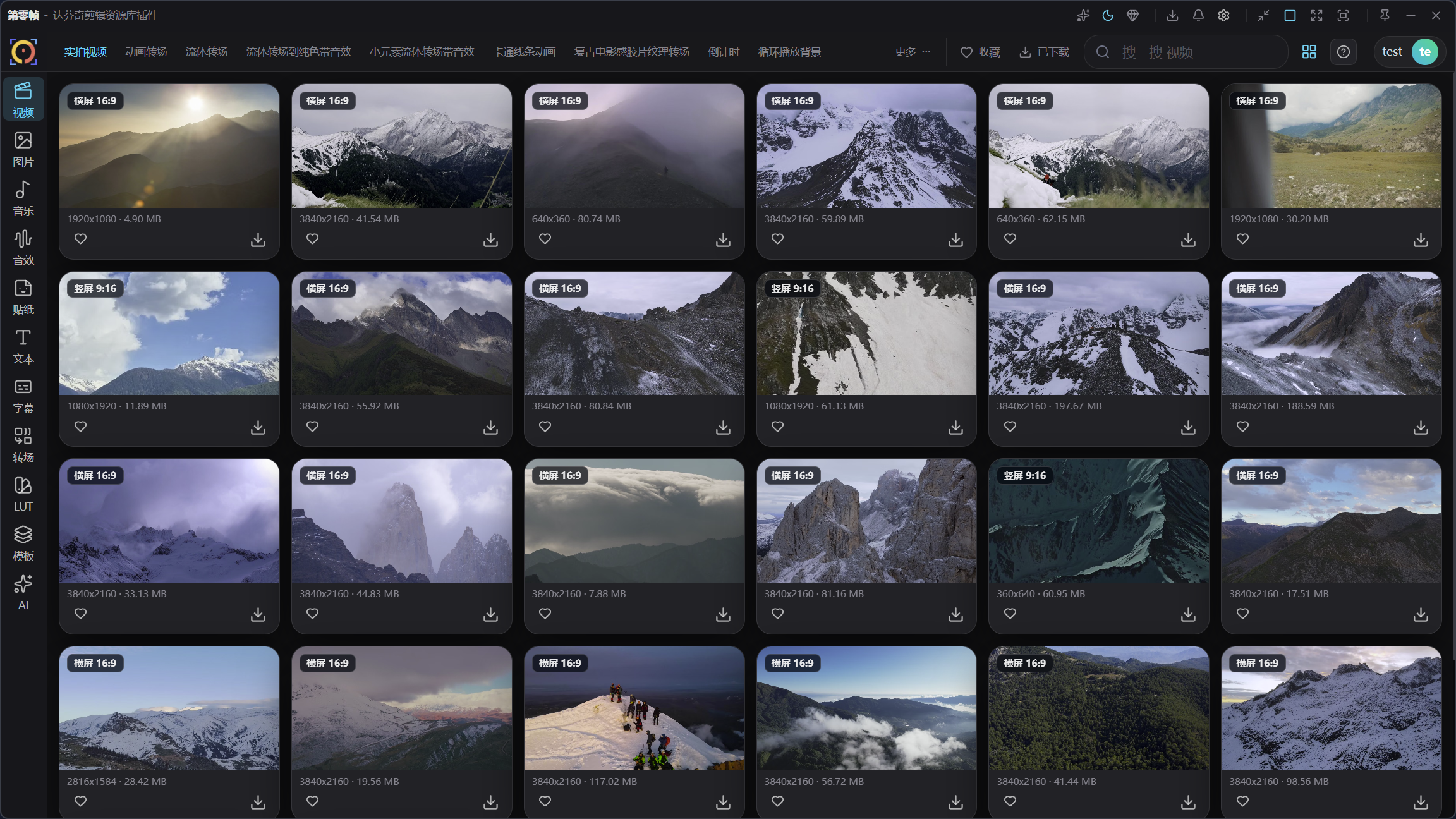The height and width of the screenshot is (819, 1456).
Task: Switch to the 动画转场 tab
Action: tap(146, 52)
